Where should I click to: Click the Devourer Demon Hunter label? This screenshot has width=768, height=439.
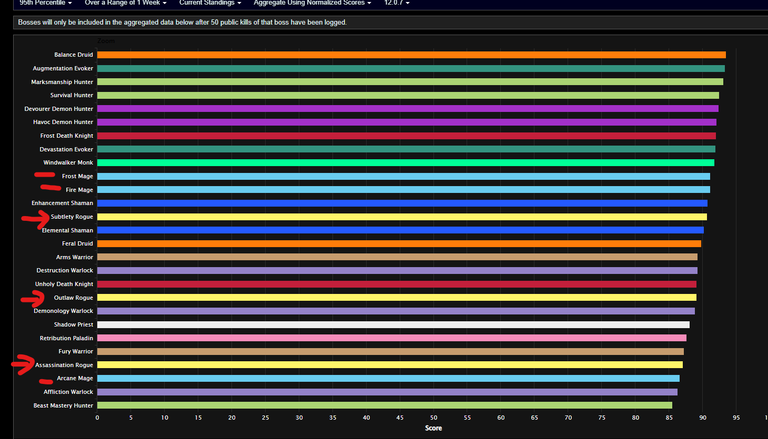[59, 109]
